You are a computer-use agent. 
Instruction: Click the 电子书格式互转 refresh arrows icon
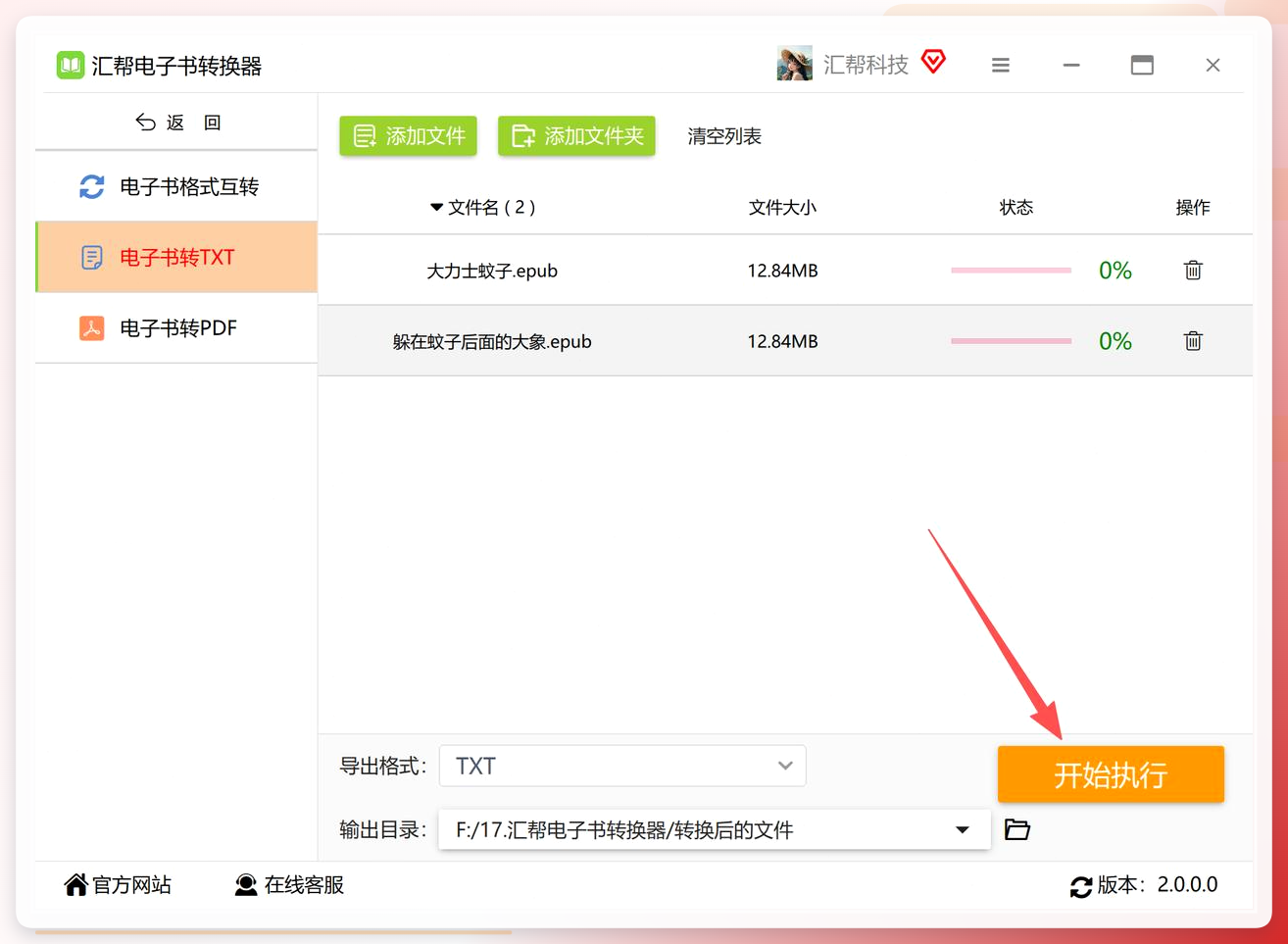(92, 186)
